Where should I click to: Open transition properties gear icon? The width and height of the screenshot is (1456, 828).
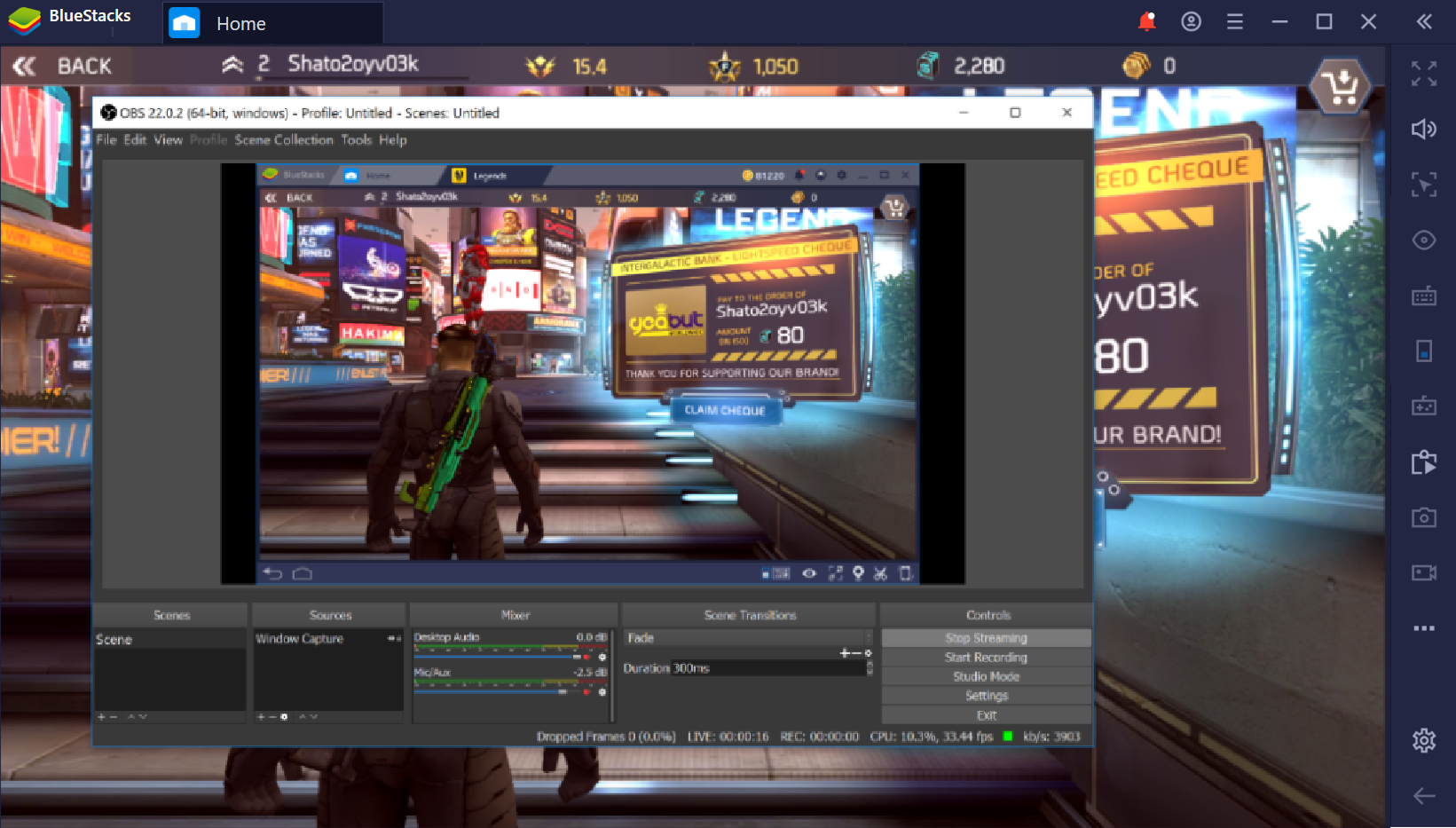pos(868,653)
